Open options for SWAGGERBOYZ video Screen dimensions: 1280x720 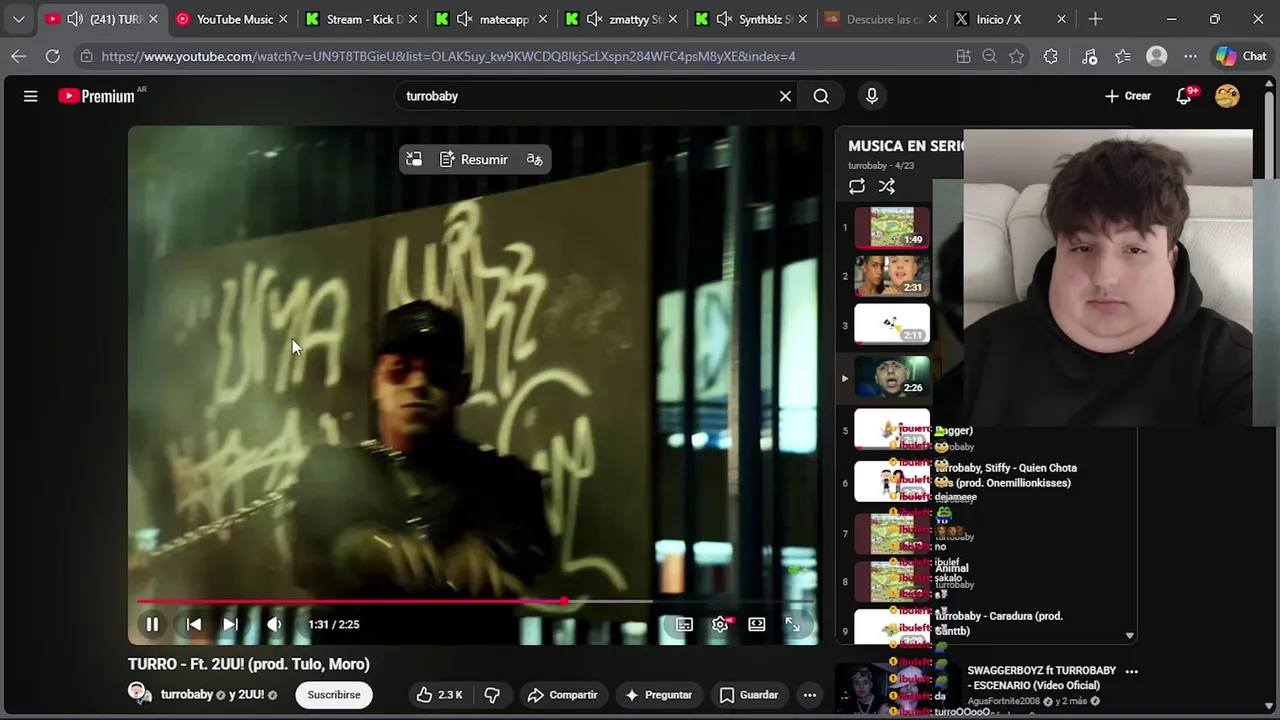pos(1131,672)
